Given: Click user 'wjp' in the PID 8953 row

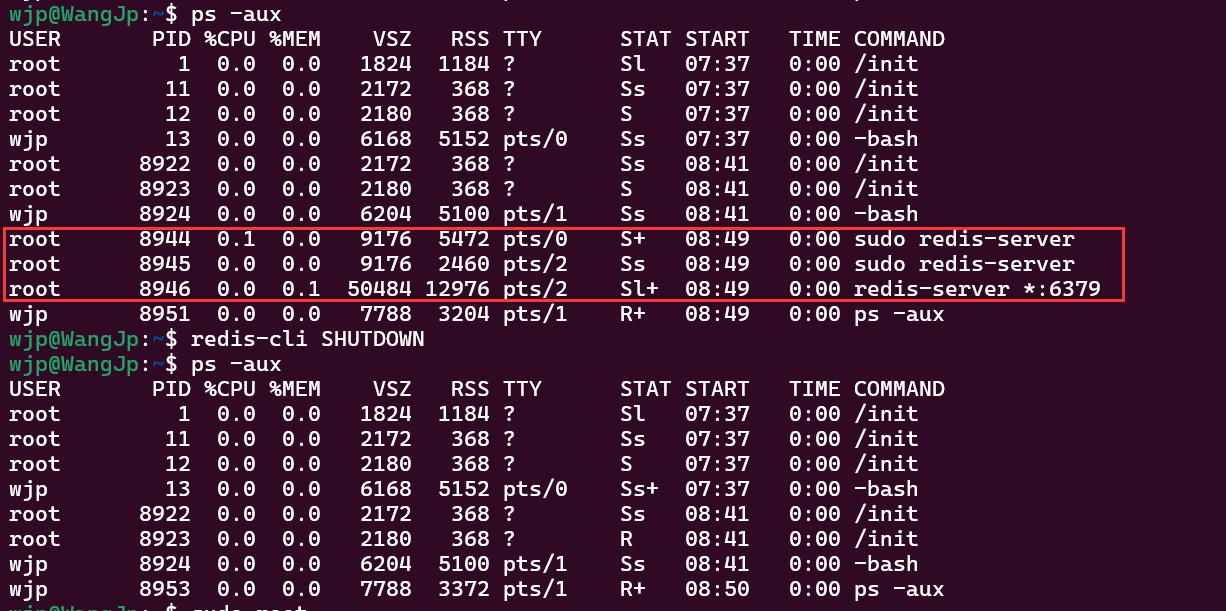Looking at the screenshot, I should pos(28,589).
